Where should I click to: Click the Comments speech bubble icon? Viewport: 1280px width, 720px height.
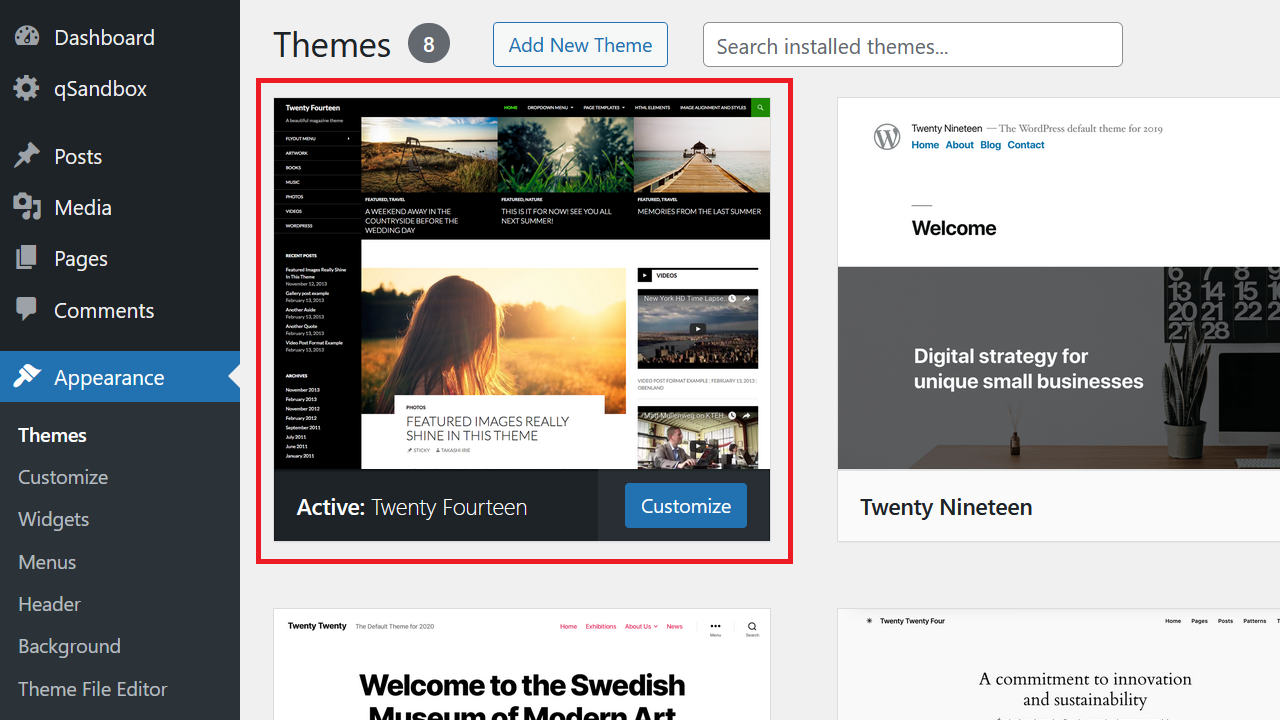point(27,310)
